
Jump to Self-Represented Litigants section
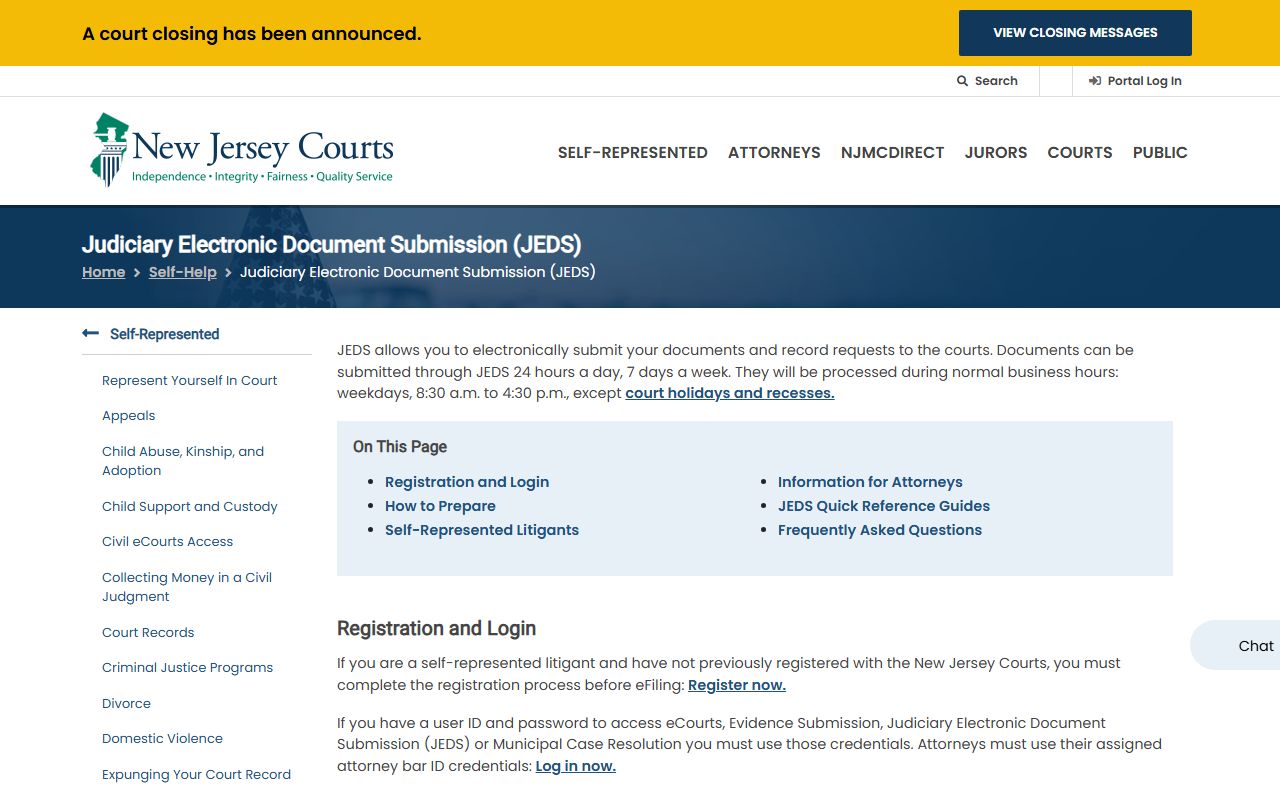[x=482, y=530]
